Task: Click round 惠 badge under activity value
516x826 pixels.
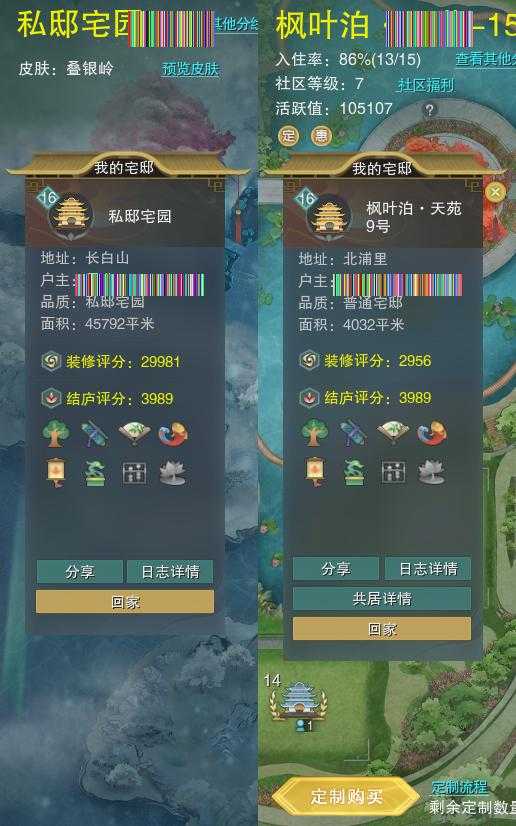Action: 321,135
